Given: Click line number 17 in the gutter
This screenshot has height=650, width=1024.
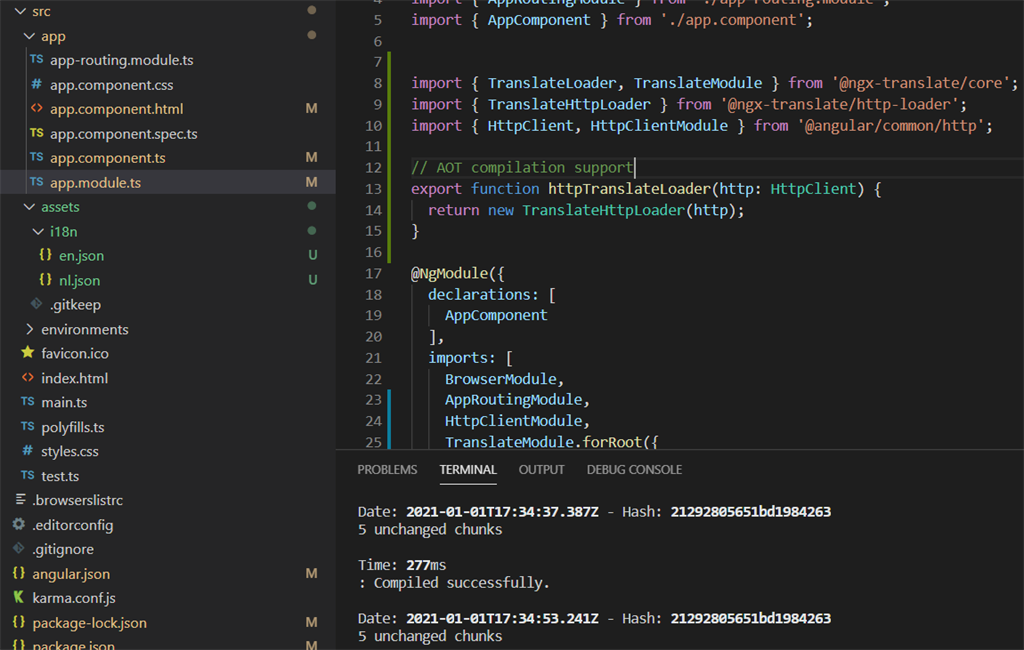Looking at the screenshot, I should pos(374,273).
